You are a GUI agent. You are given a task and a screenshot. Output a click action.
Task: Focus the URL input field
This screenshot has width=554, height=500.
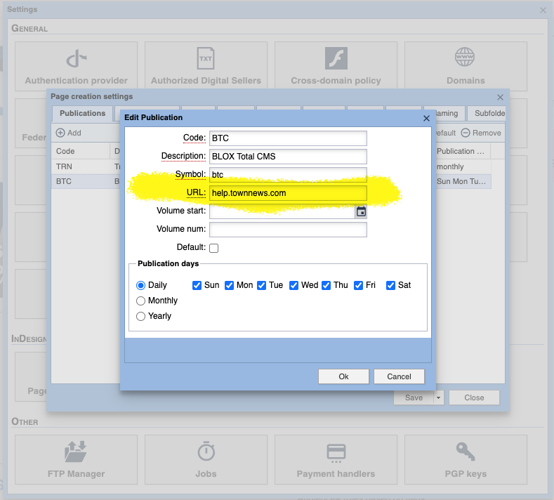point(288,193)
